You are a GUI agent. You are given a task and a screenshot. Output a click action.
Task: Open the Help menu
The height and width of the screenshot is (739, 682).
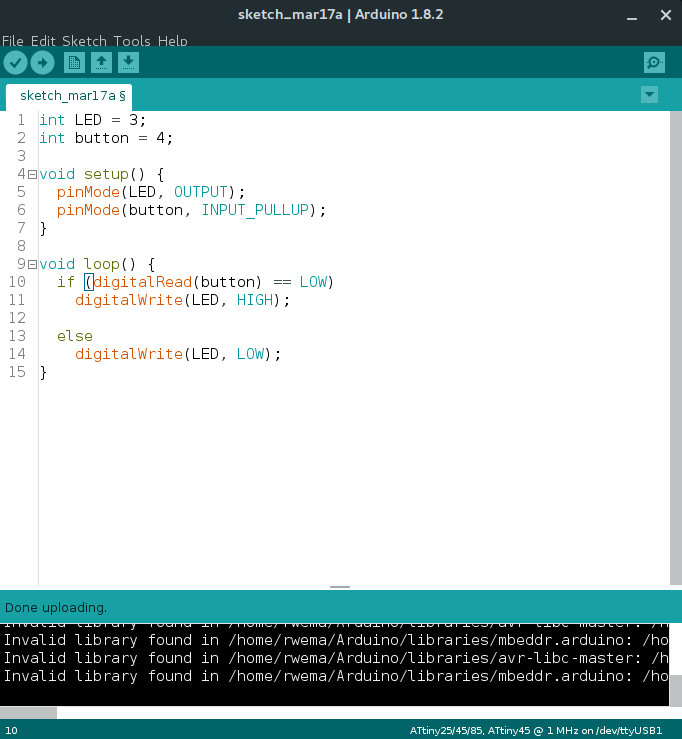(x=173, y=41)
